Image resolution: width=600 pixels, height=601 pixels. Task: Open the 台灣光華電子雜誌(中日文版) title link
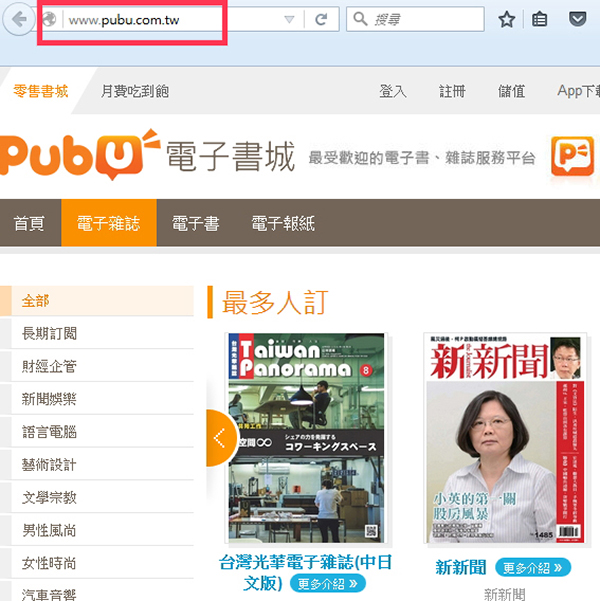tap(306, 573)
